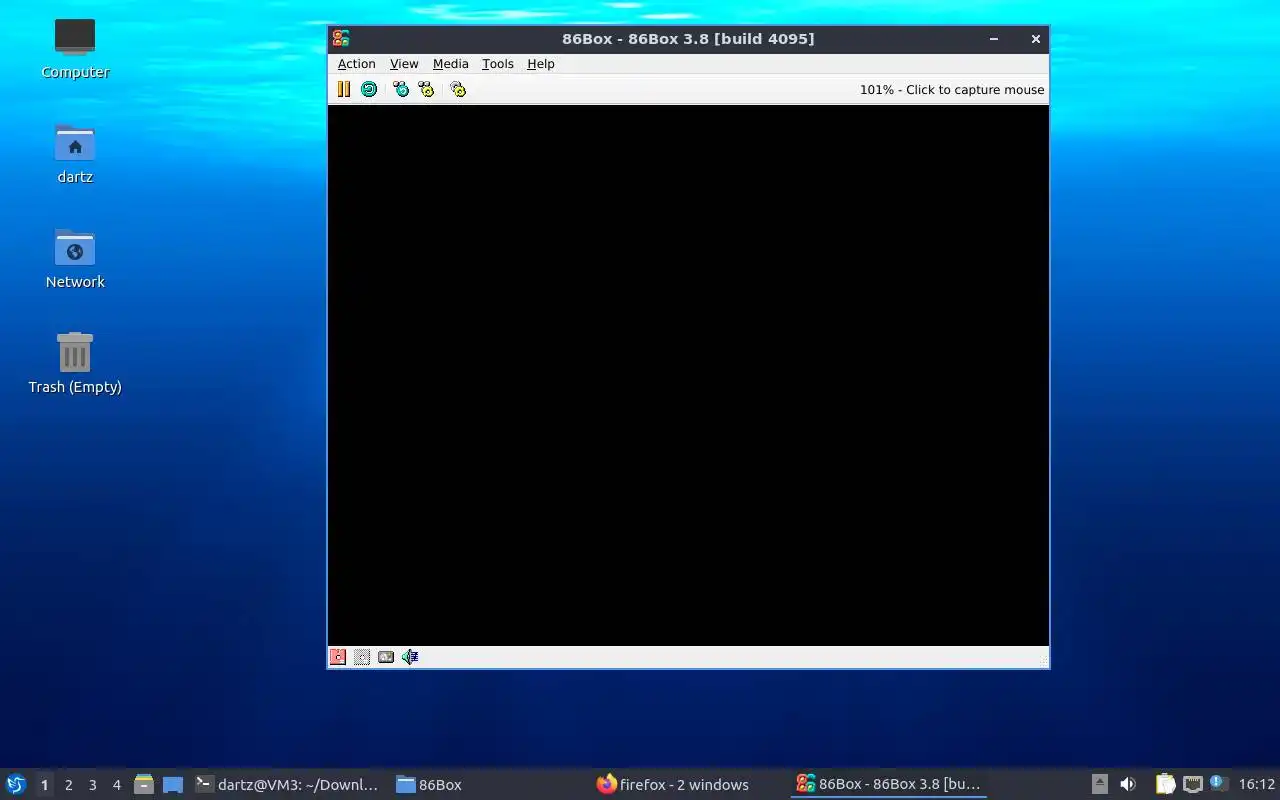Open the Tools menu
This screenshot has height=800, width=1280.
coord(497,63)
